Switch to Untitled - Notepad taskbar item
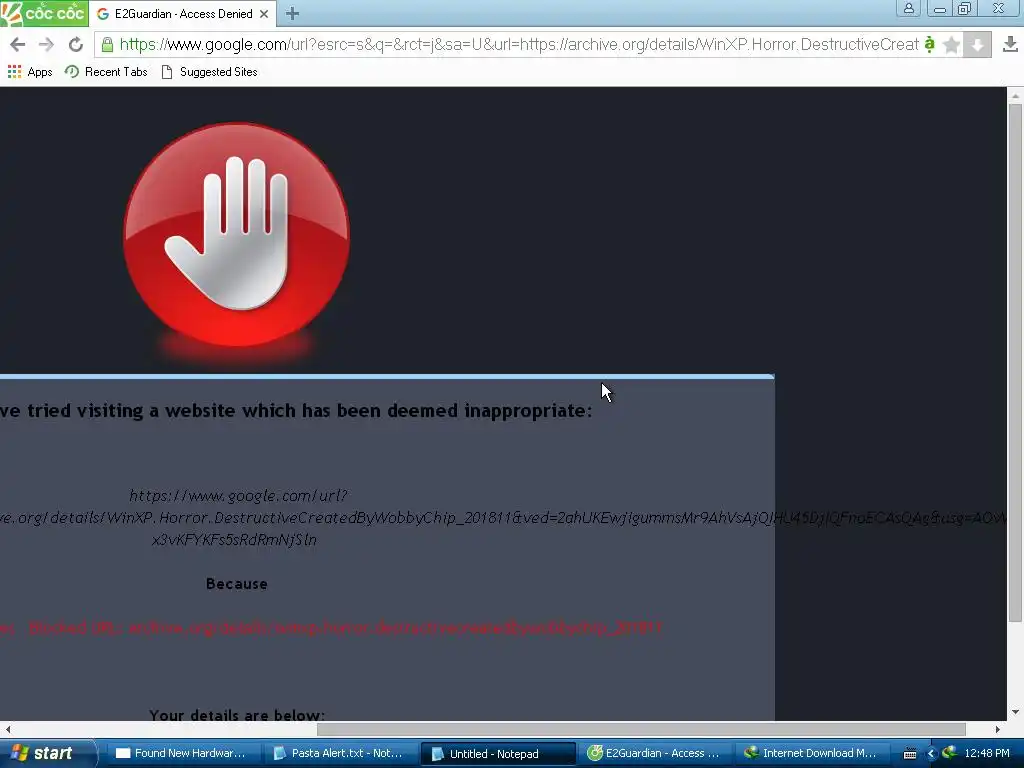The height and width of the screenshot is (768, 1024). [x=496, y=753]
